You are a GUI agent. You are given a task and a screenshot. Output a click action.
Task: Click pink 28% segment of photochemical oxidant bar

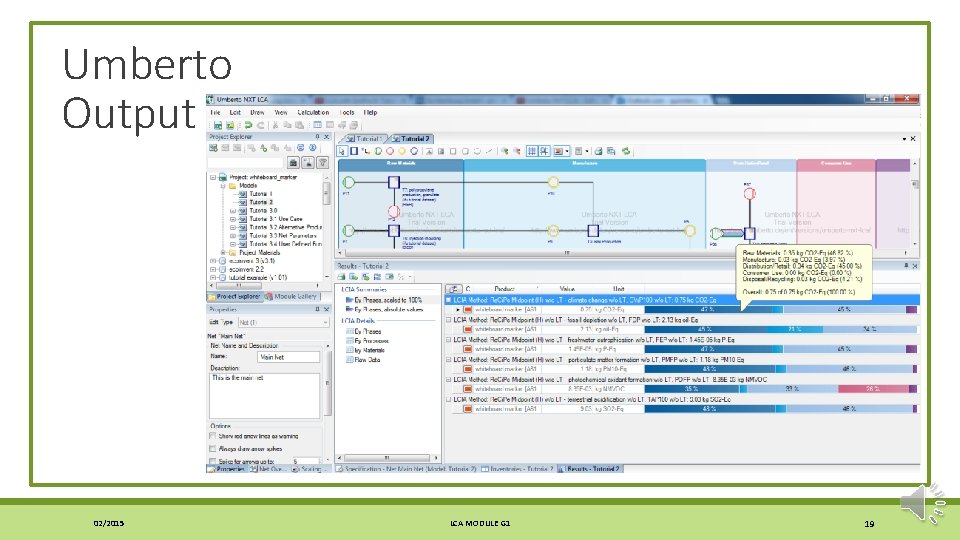click(x=872, y=389)
